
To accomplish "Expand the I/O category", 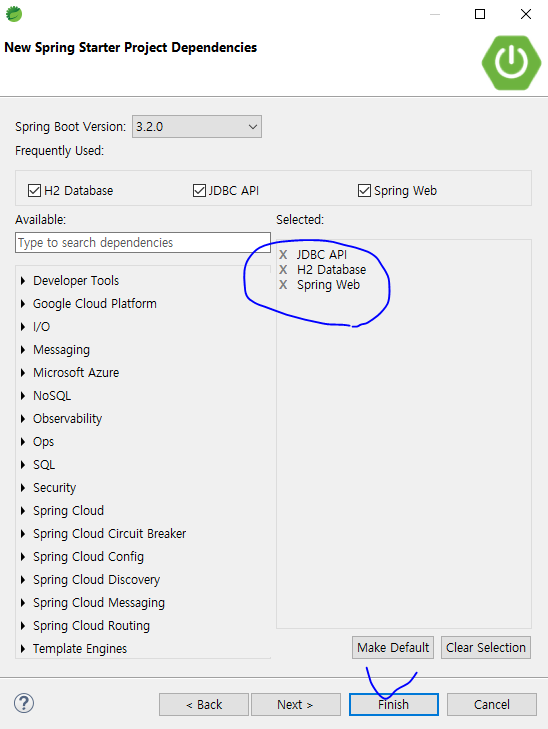I will tap(23, 327).
